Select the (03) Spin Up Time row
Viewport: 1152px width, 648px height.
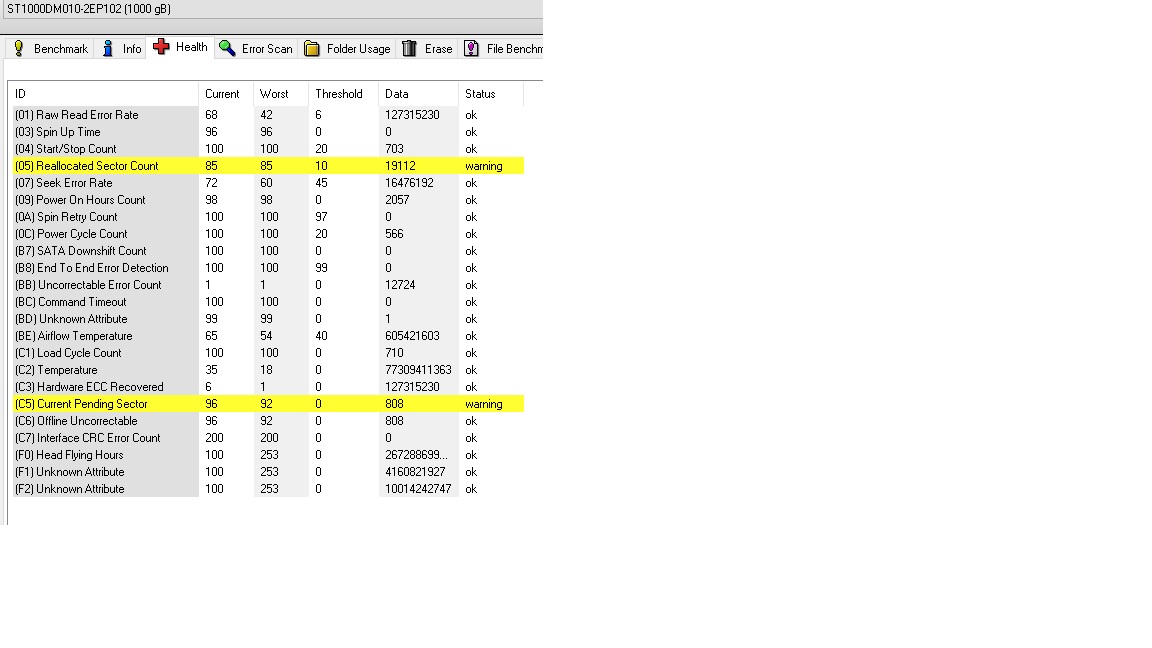click(x=268, y=132)
